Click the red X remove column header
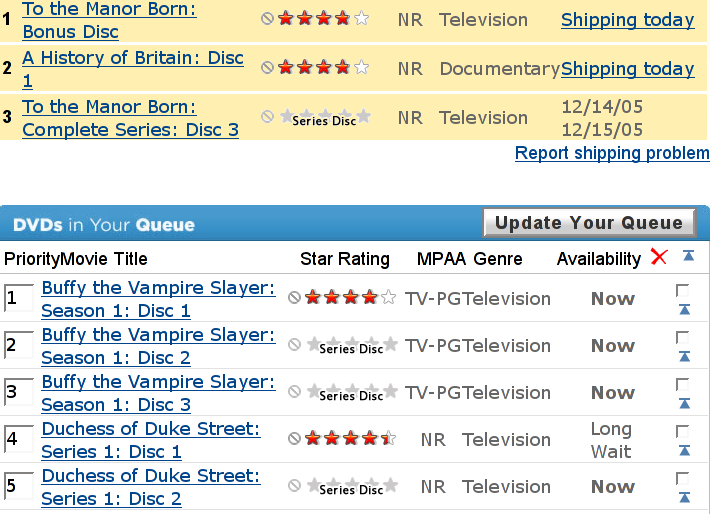Viewport: 710px width, 514px height. [658, 258]
